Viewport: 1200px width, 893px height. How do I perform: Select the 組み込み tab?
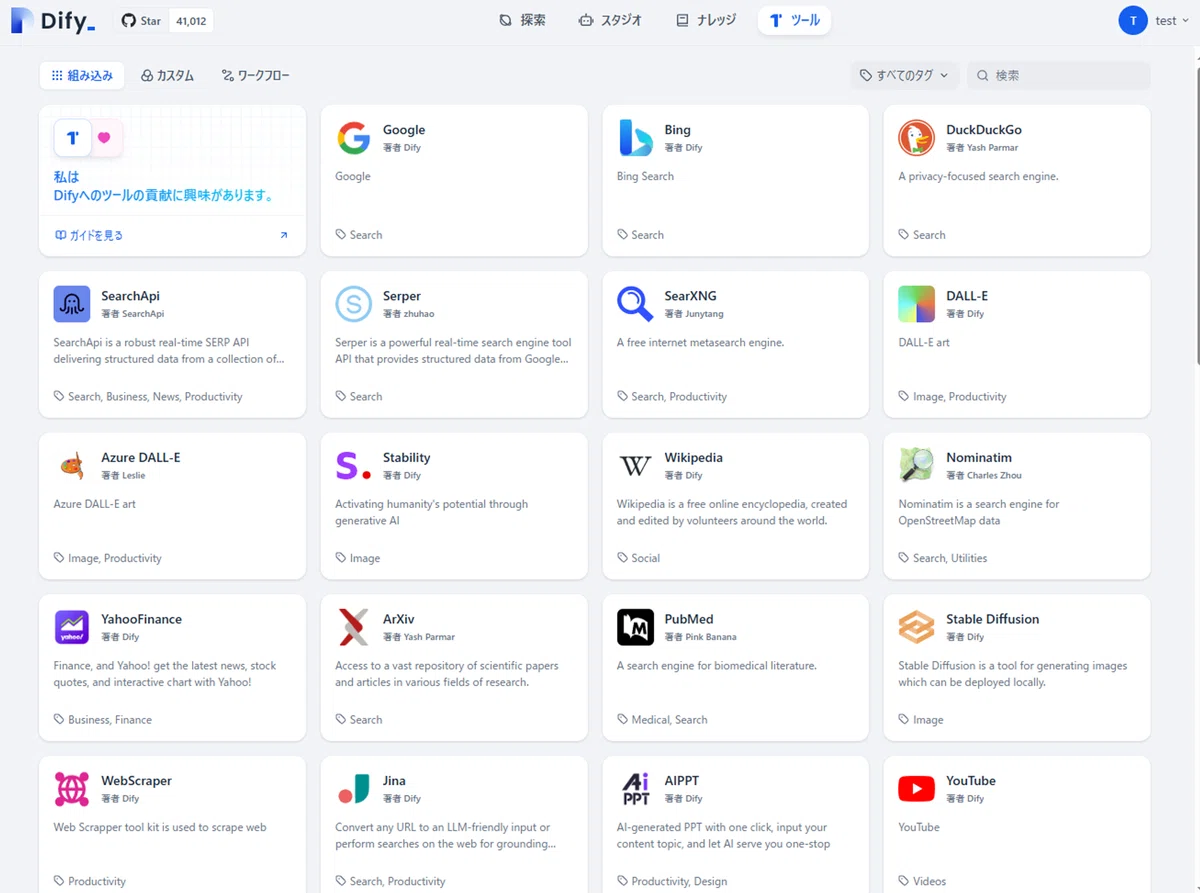82,75
